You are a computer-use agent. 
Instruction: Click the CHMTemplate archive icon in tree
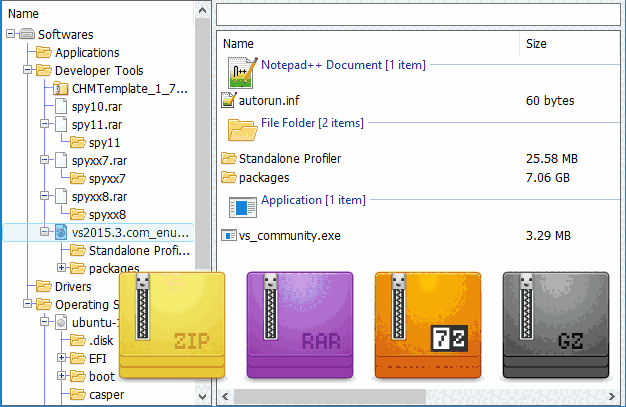(60, 88)
